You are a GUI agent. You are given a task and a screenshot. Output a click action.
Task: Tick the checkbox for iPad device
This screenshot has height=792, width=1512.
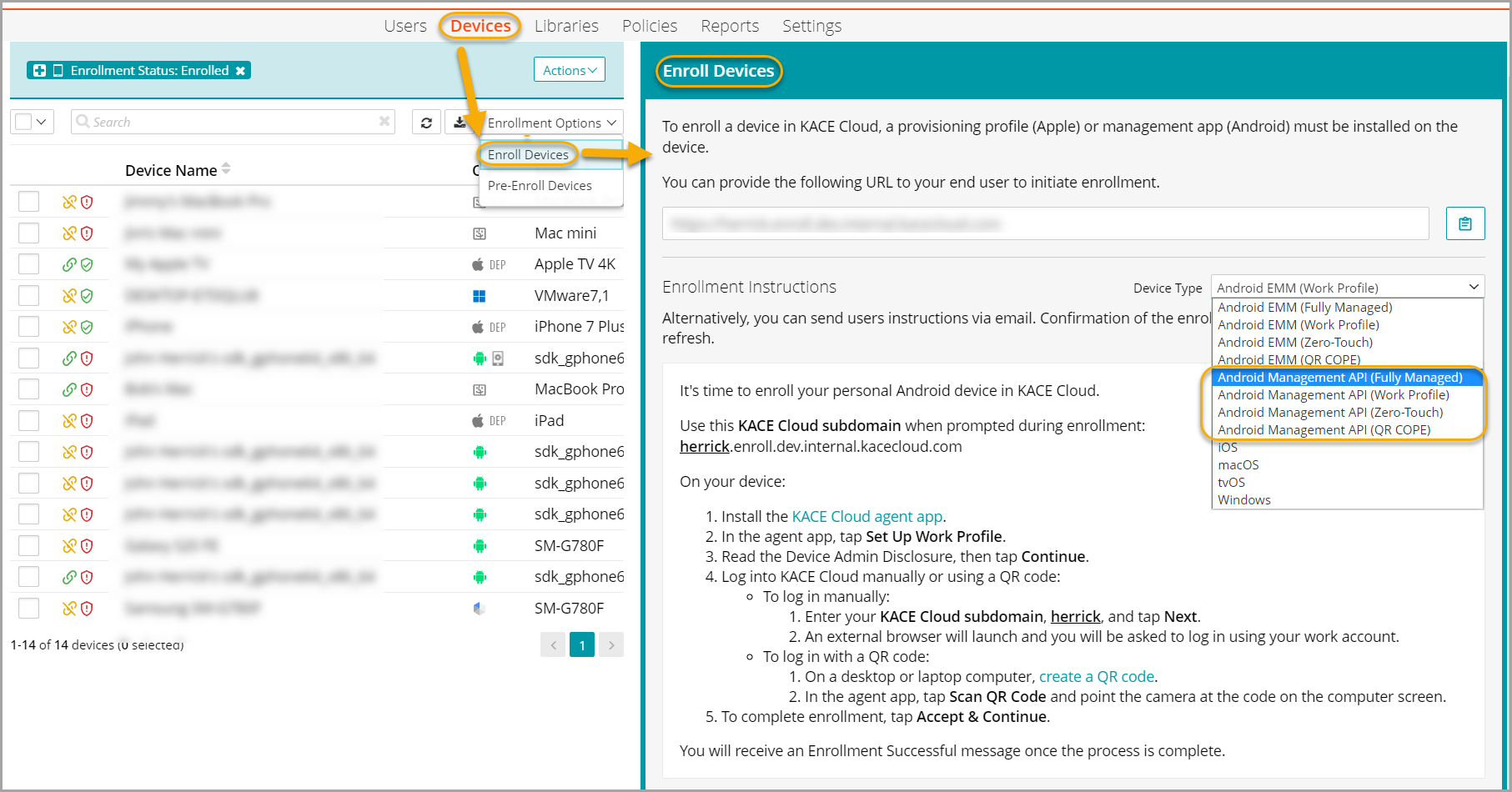coord(29,421)
